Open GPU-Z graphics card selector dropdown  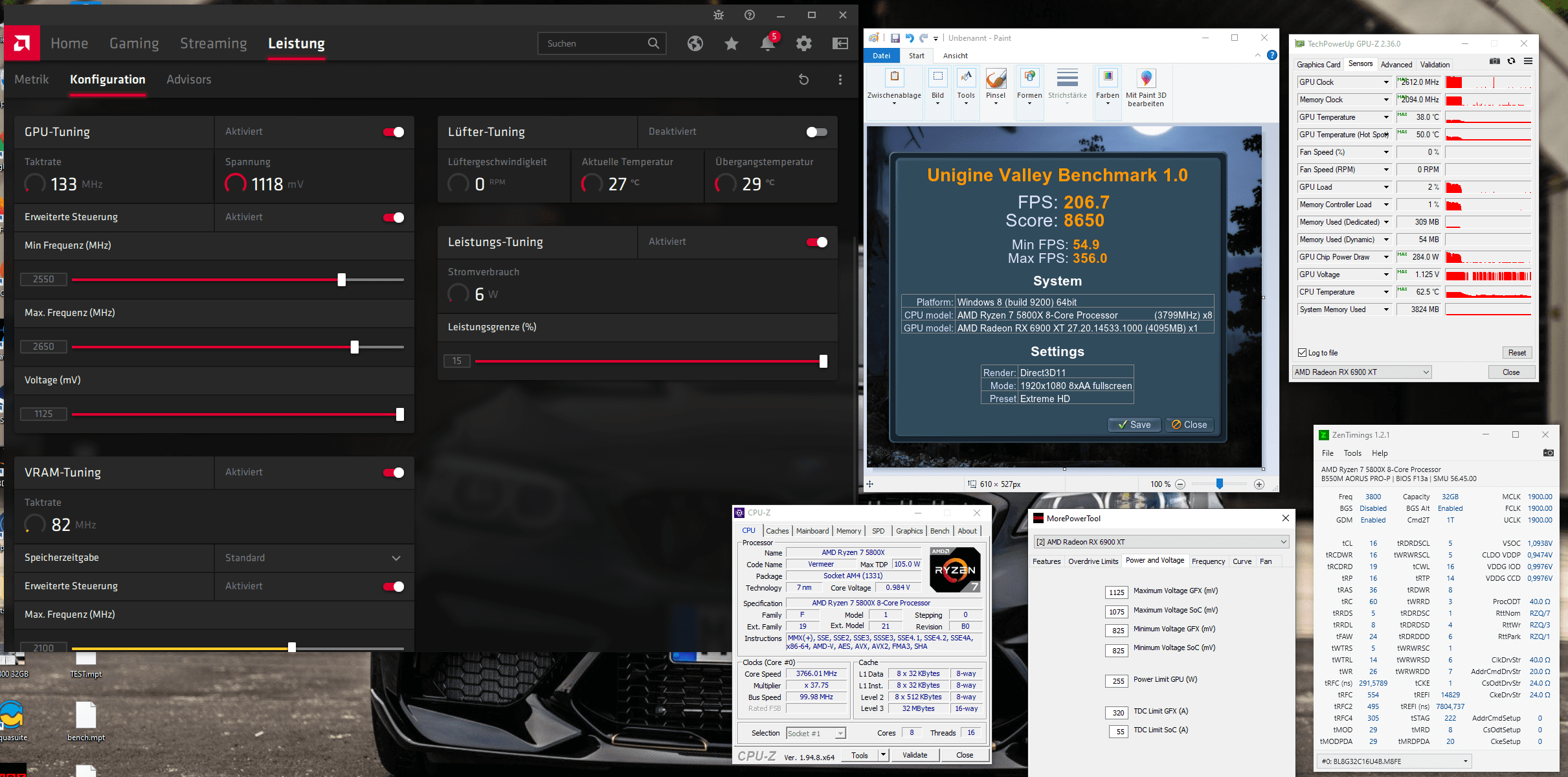point(1361,372)
